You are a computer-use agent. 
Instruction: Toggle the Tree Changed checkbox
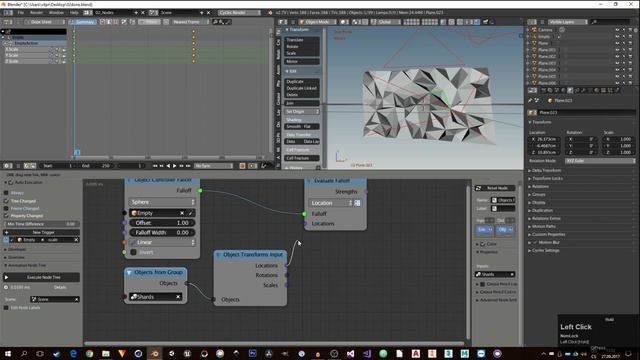click(x=6, y=201)
